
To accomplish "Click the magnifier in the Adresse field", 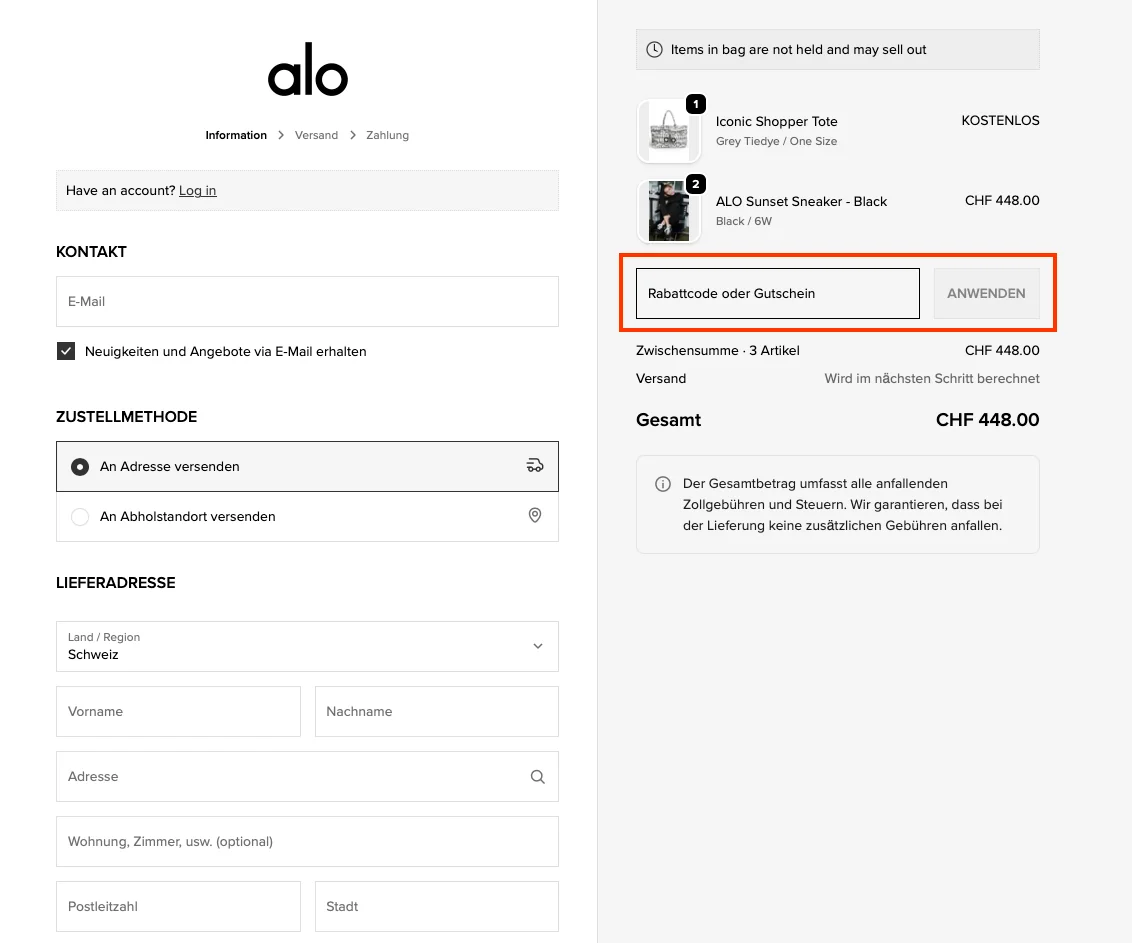I will click(x=537, y=776).
